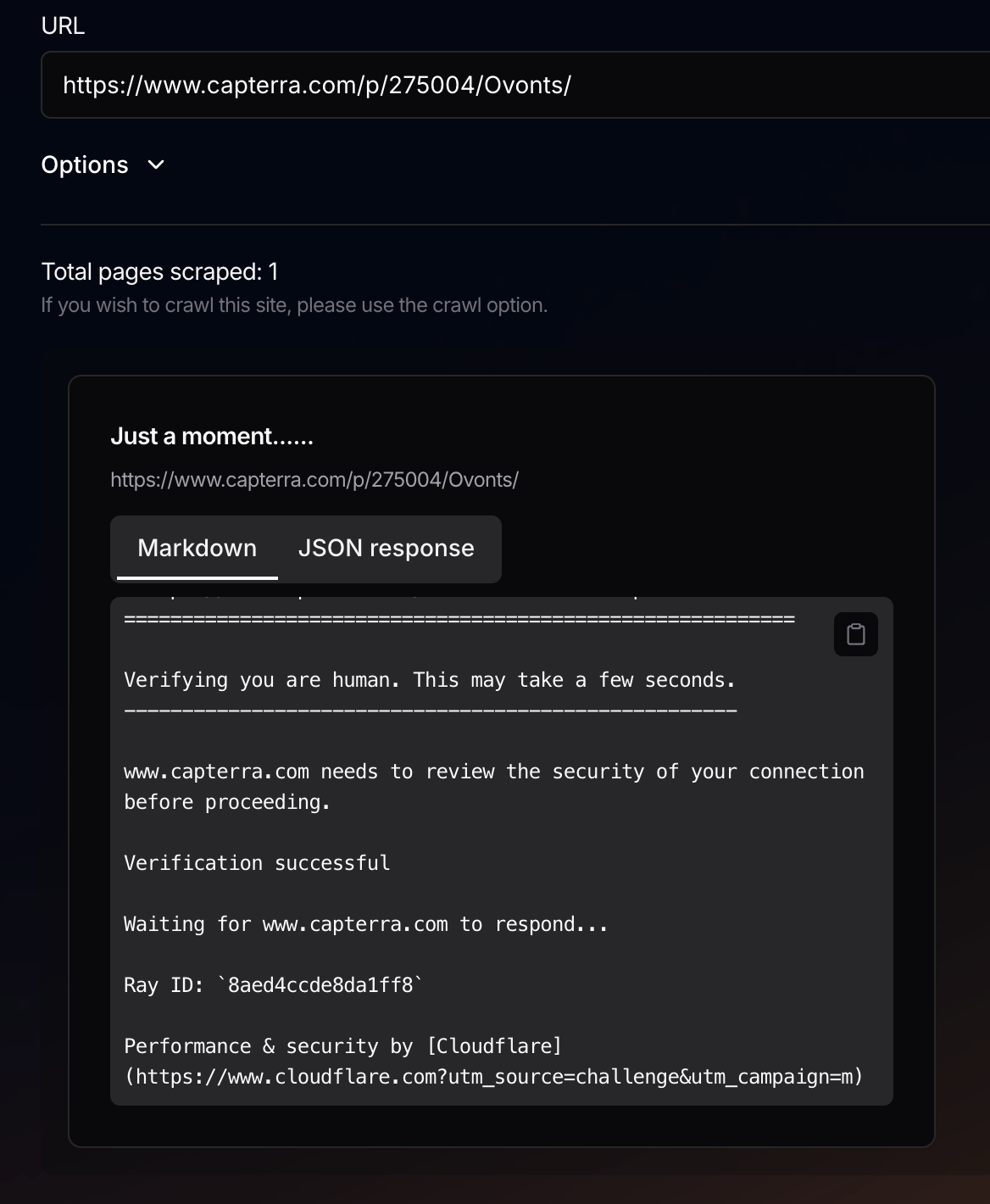
Task: Click the "Waiting for www.capterra.com to respond..." line
Action: [x=365, y=924]
